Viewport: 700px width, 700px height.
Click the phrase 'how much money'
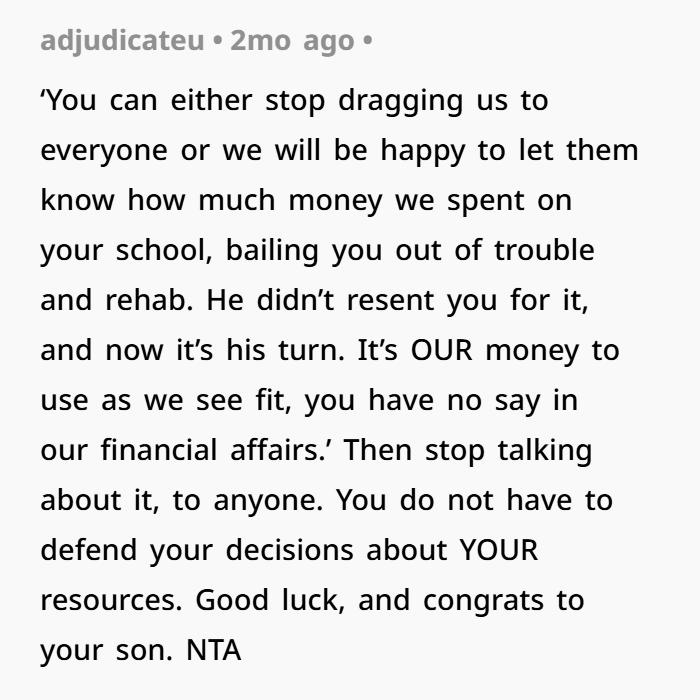(255, 200)
